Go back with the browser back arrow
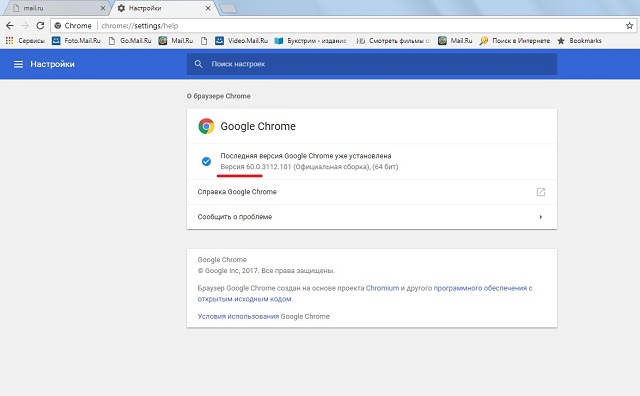This screenshot has height=396, width=640. (x=10, y=25)
